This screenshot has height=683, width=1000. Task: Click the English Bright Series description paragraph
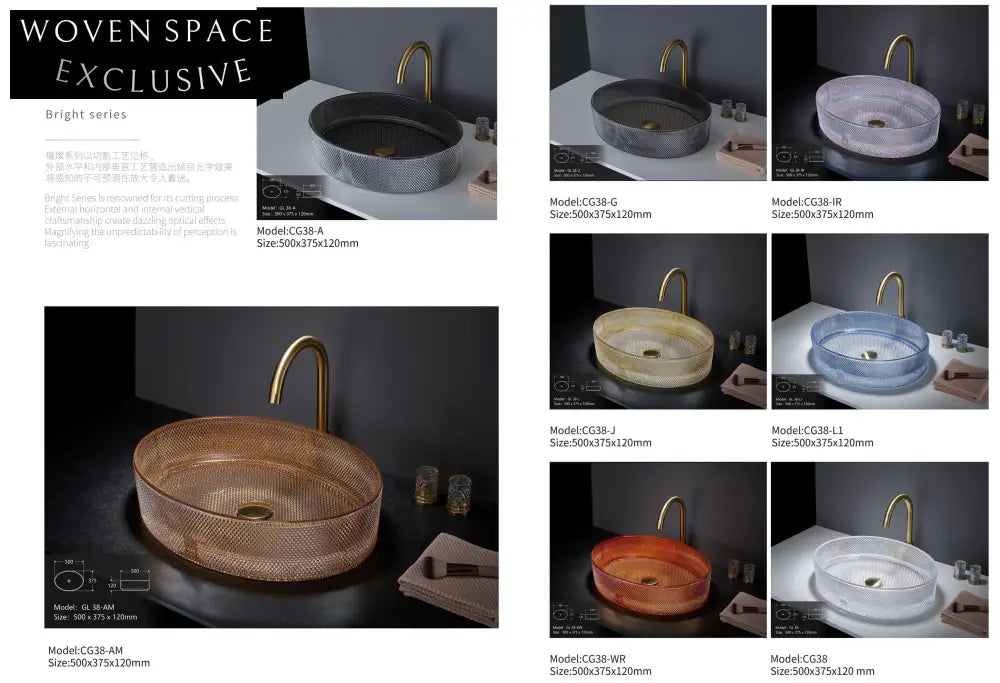(141, 221)
